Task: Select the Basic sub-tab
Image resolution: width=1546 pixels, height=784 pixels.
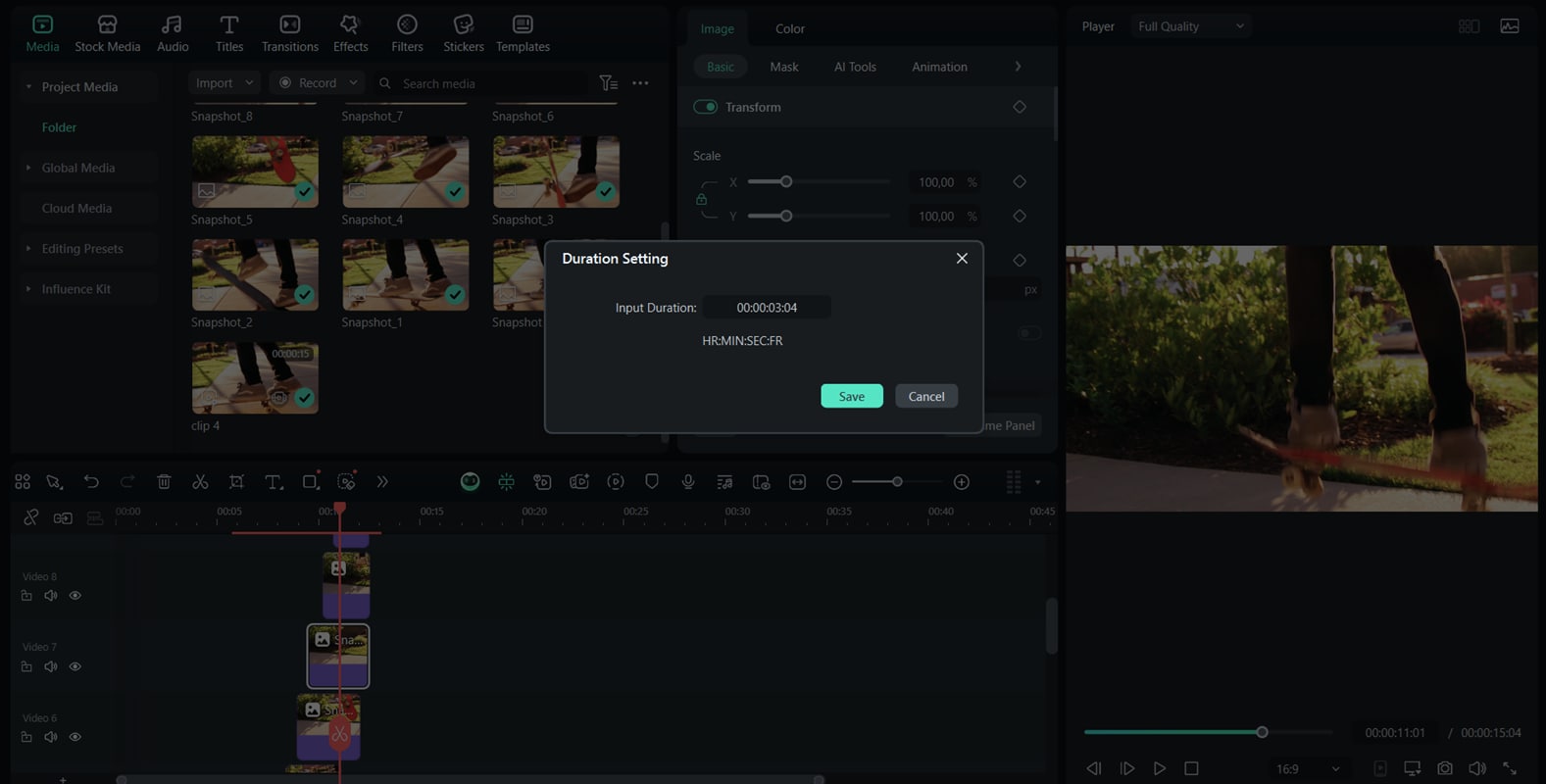Action: point(721,67)
